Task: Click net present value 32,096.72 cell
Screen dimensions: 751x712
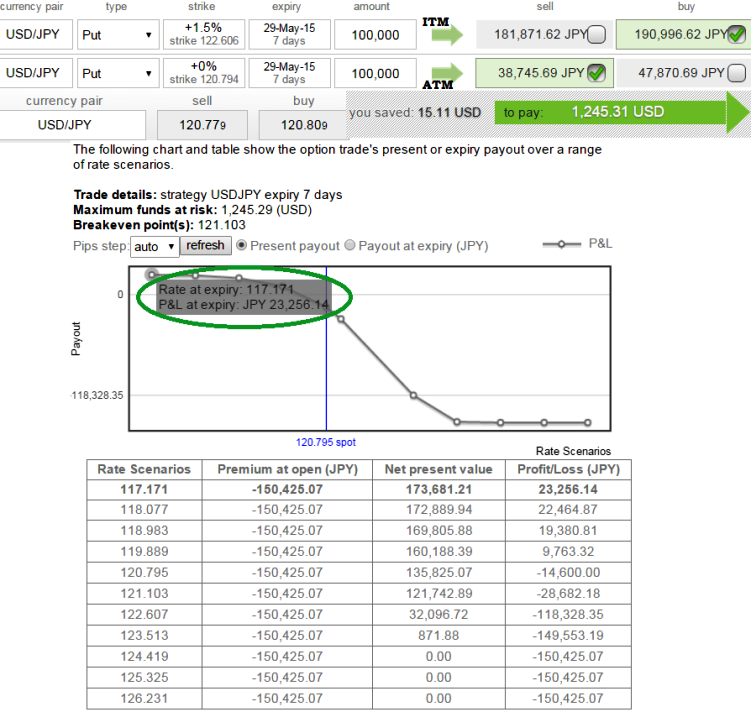Action: [439, 614]
